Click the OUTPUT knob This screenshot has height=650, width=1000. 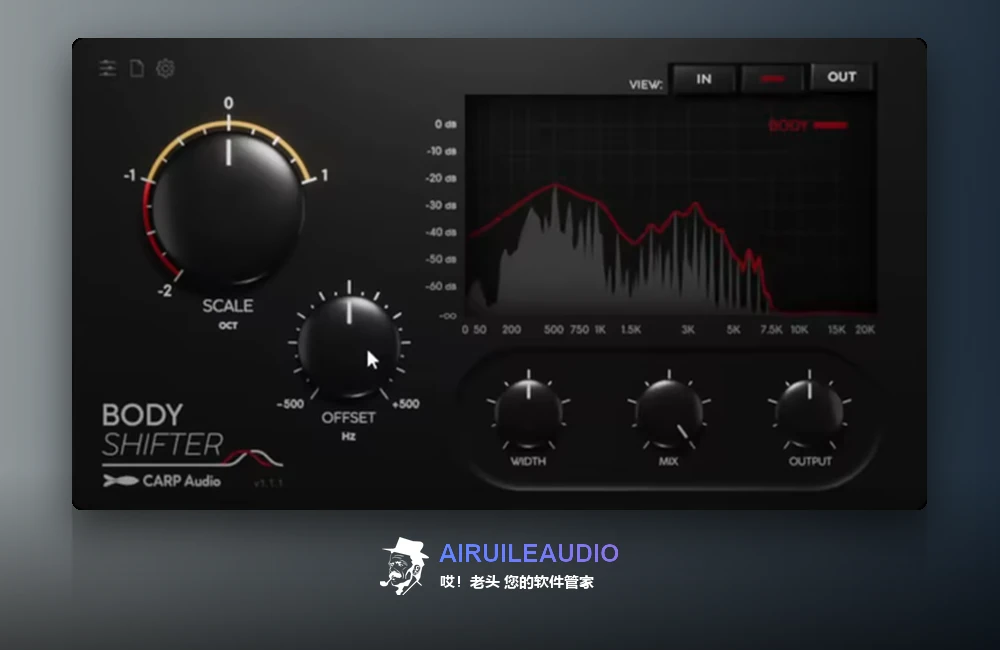[810, 413]
